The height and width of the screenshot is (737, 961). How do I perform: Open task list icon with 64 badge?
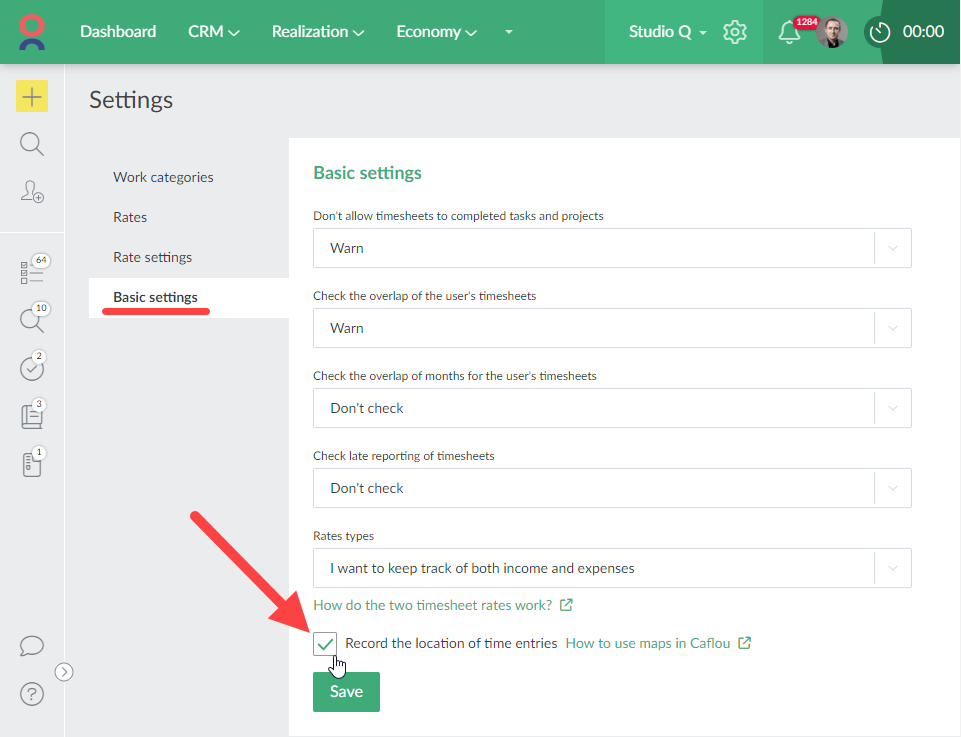[x=32, y=272]
